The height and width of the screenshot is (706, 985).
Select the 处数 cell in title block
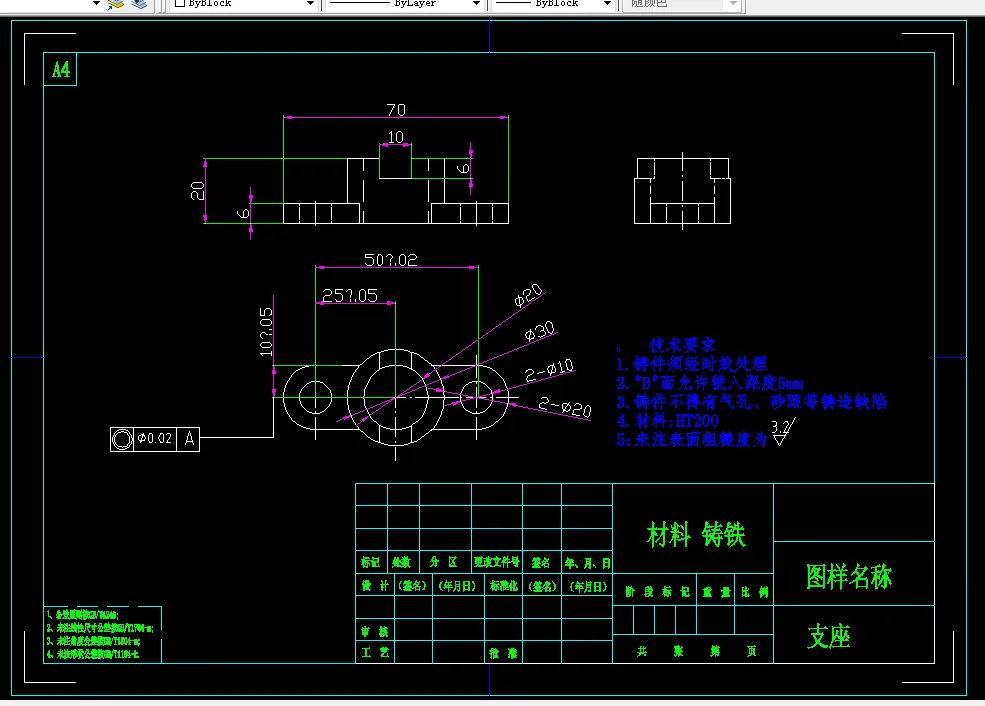[402, 562]
